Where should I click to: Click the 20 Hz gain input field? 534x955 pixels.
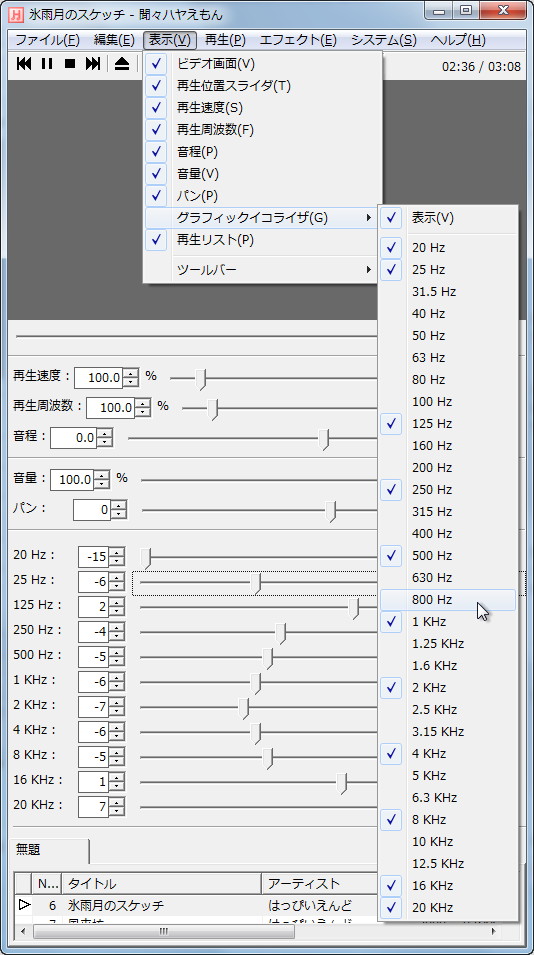94,557
